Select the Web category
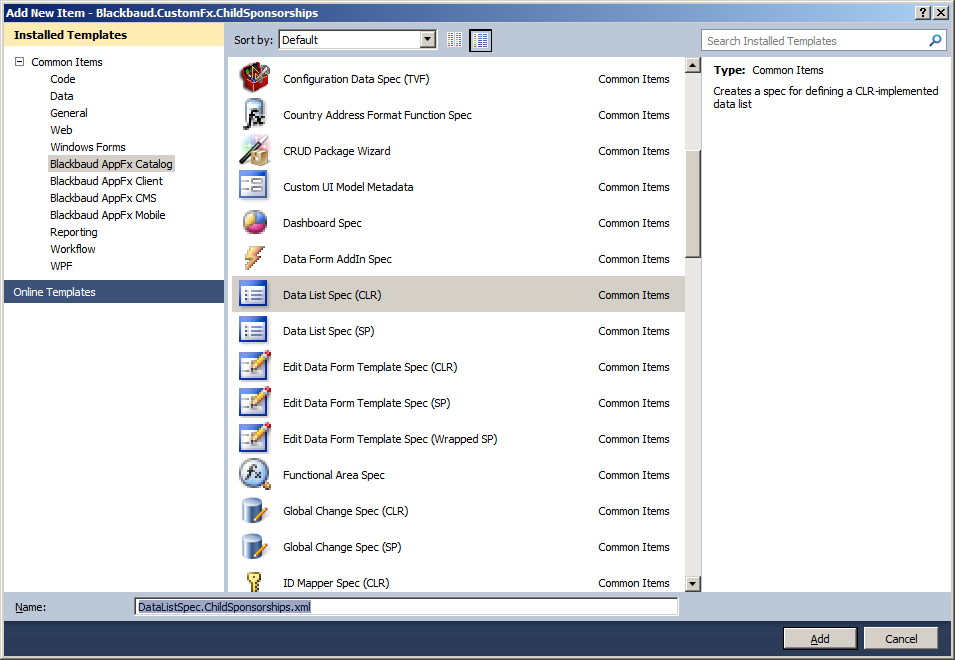 click(61, 130)
